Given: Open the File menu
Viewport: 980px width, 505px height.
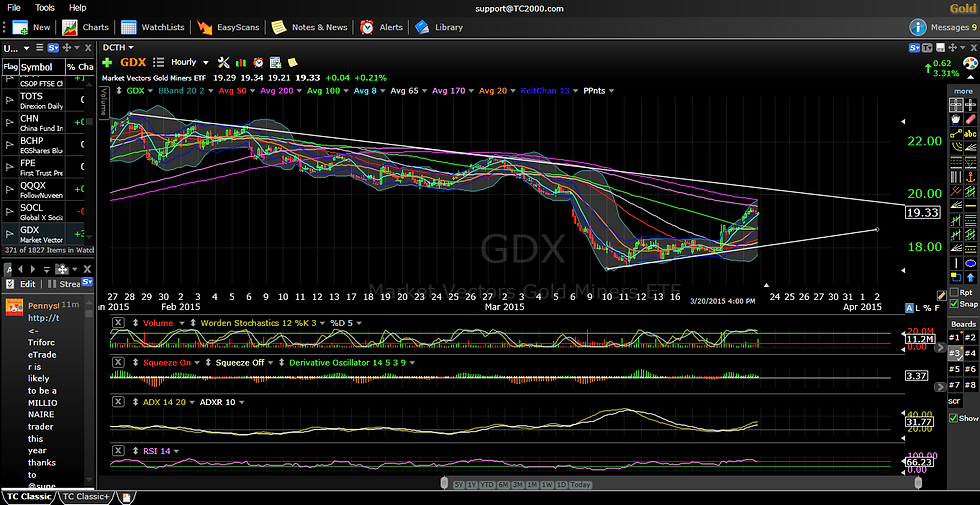Looking at the screenshot, I should click(14, 8).
